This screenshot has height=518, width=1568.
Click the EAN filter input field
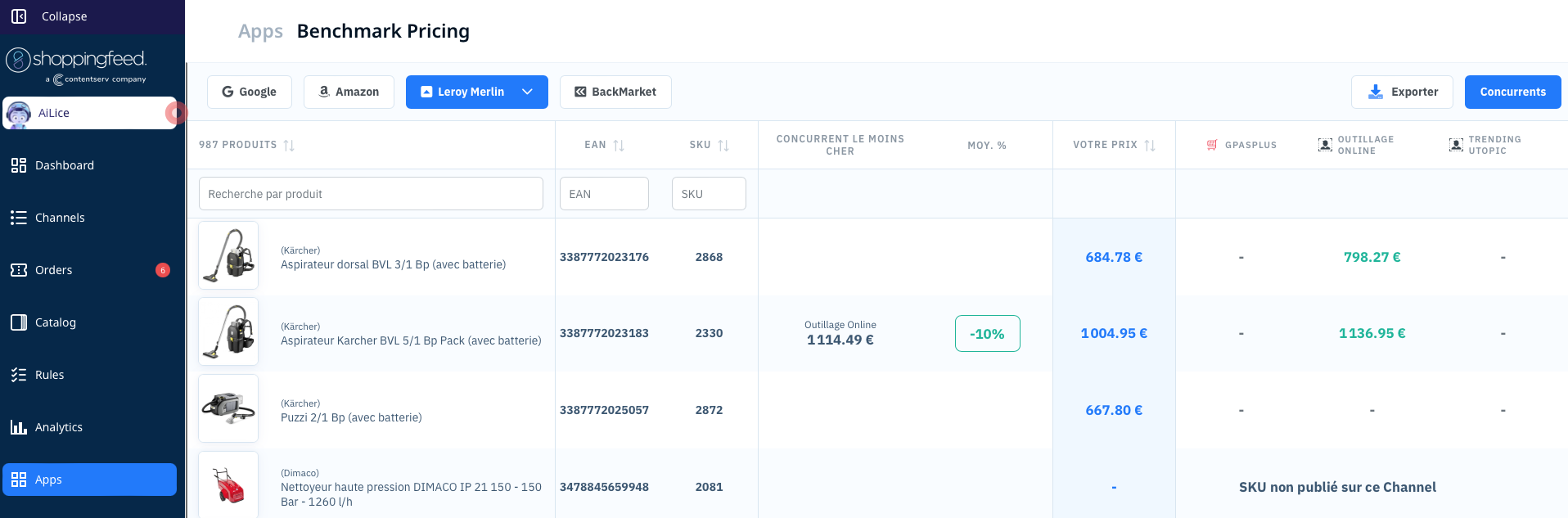click(604, 194)
